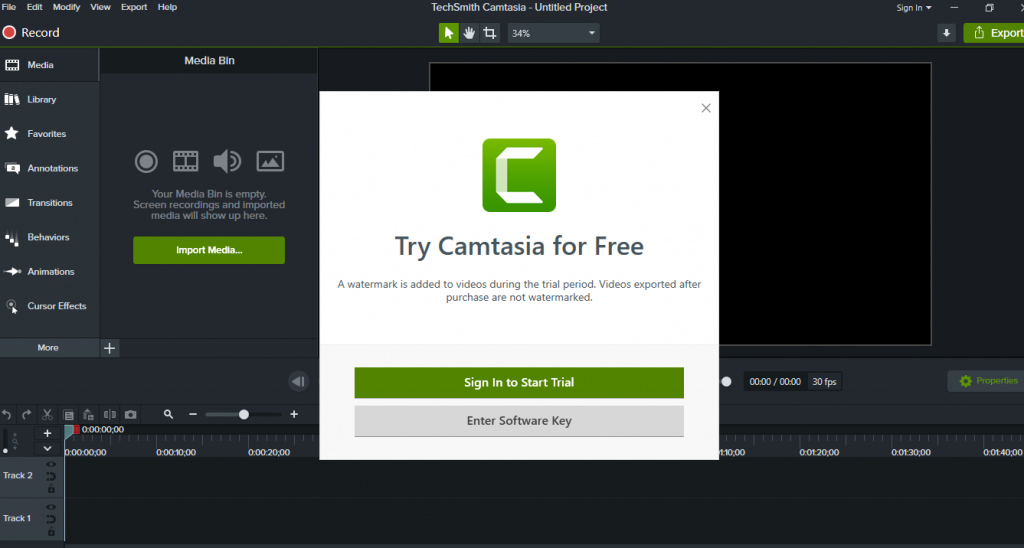Toggle the magnet icon on Track 2

[x=51, y=477]
